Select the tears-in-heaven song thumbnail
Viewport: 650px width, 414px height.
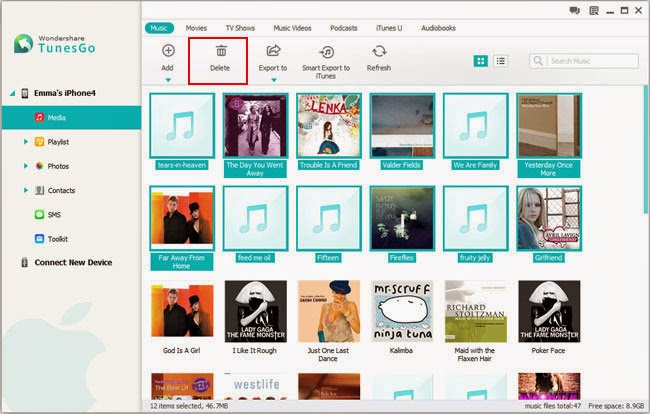click(182, 126)
